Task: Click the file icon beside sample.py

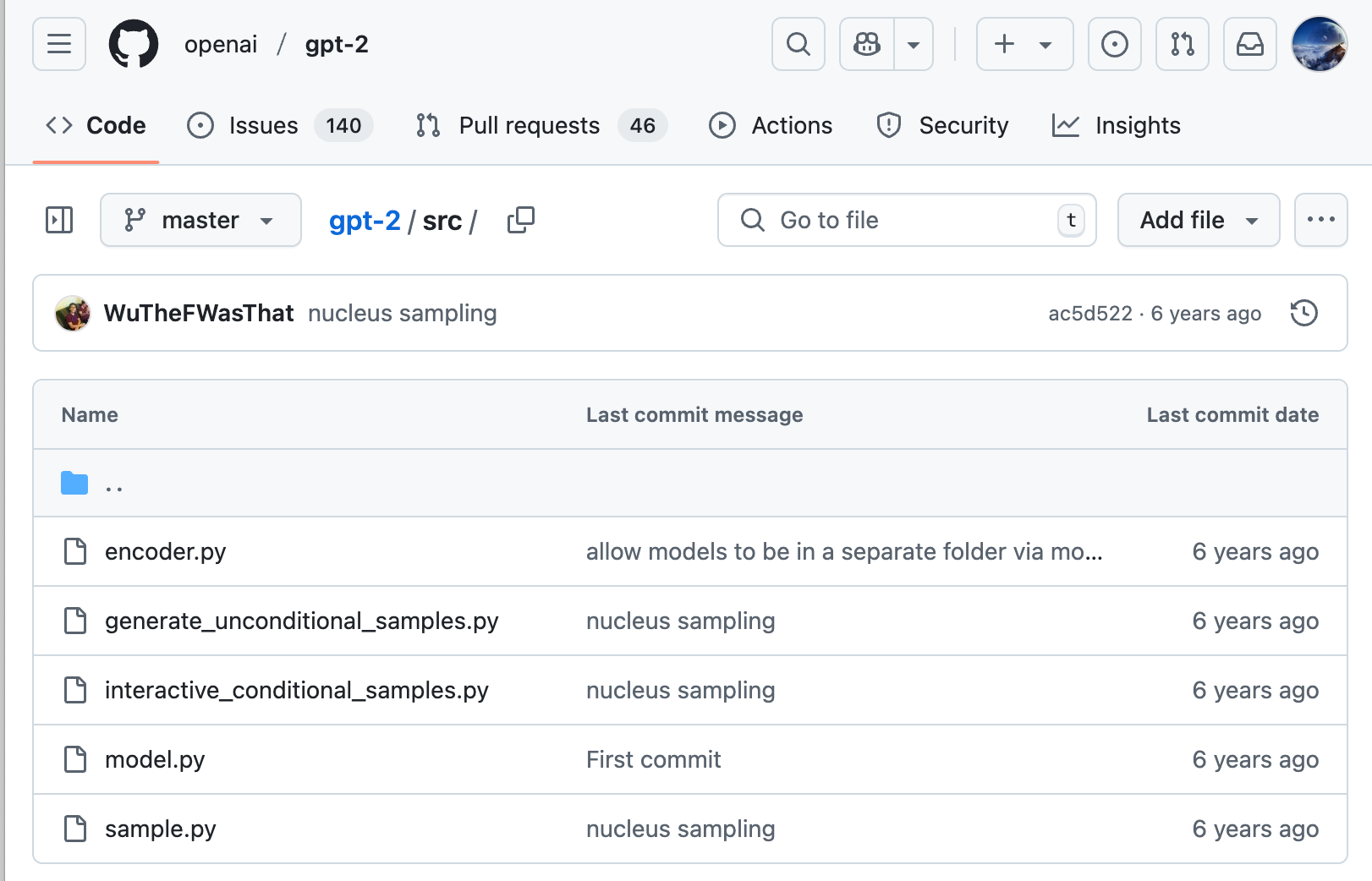Action: coord(75,829)
